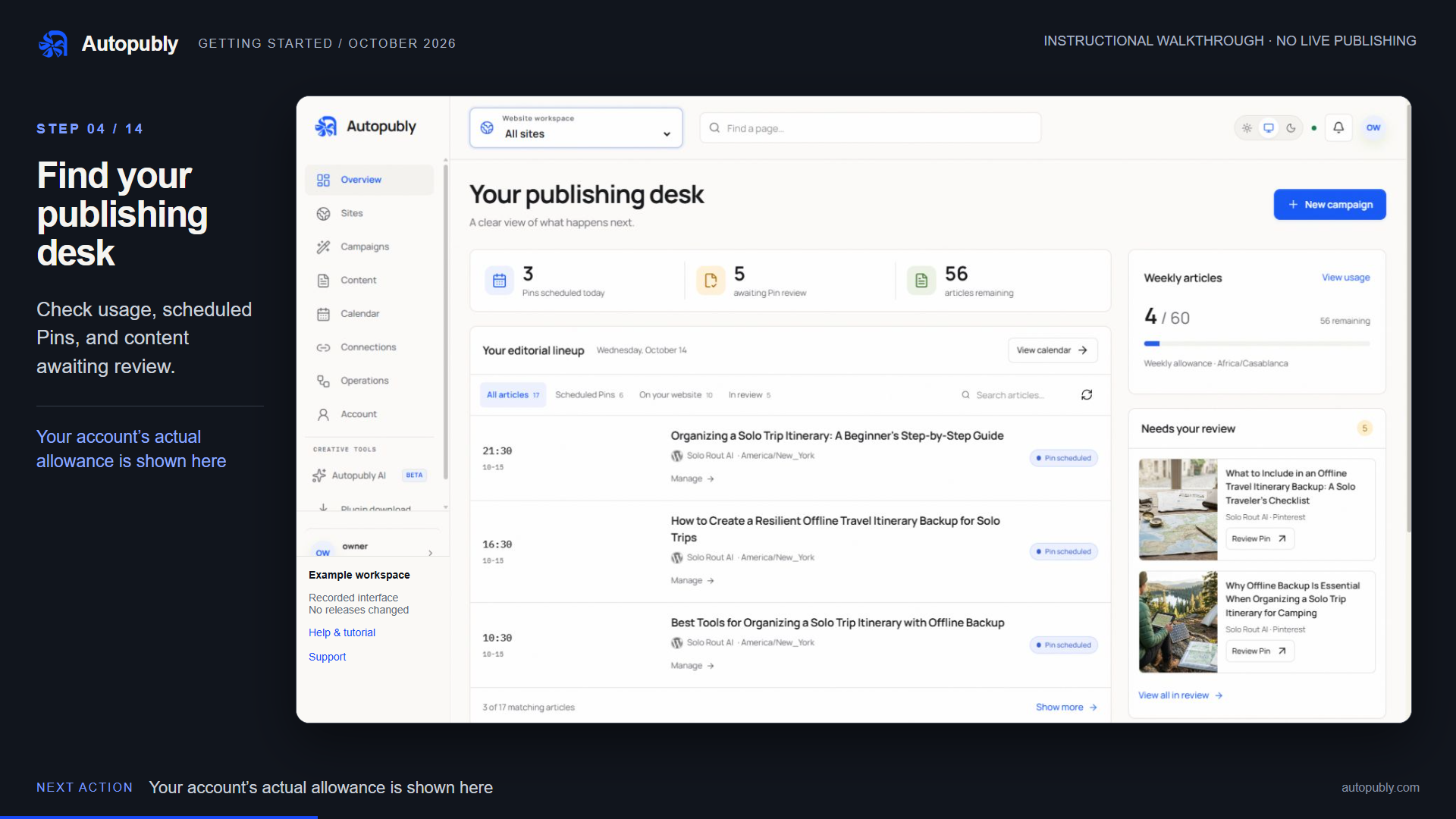Image resolution: width=1456 pixels, height=819 pixels.
Task: Open View all in review link
Action: tap(1180, 695)
